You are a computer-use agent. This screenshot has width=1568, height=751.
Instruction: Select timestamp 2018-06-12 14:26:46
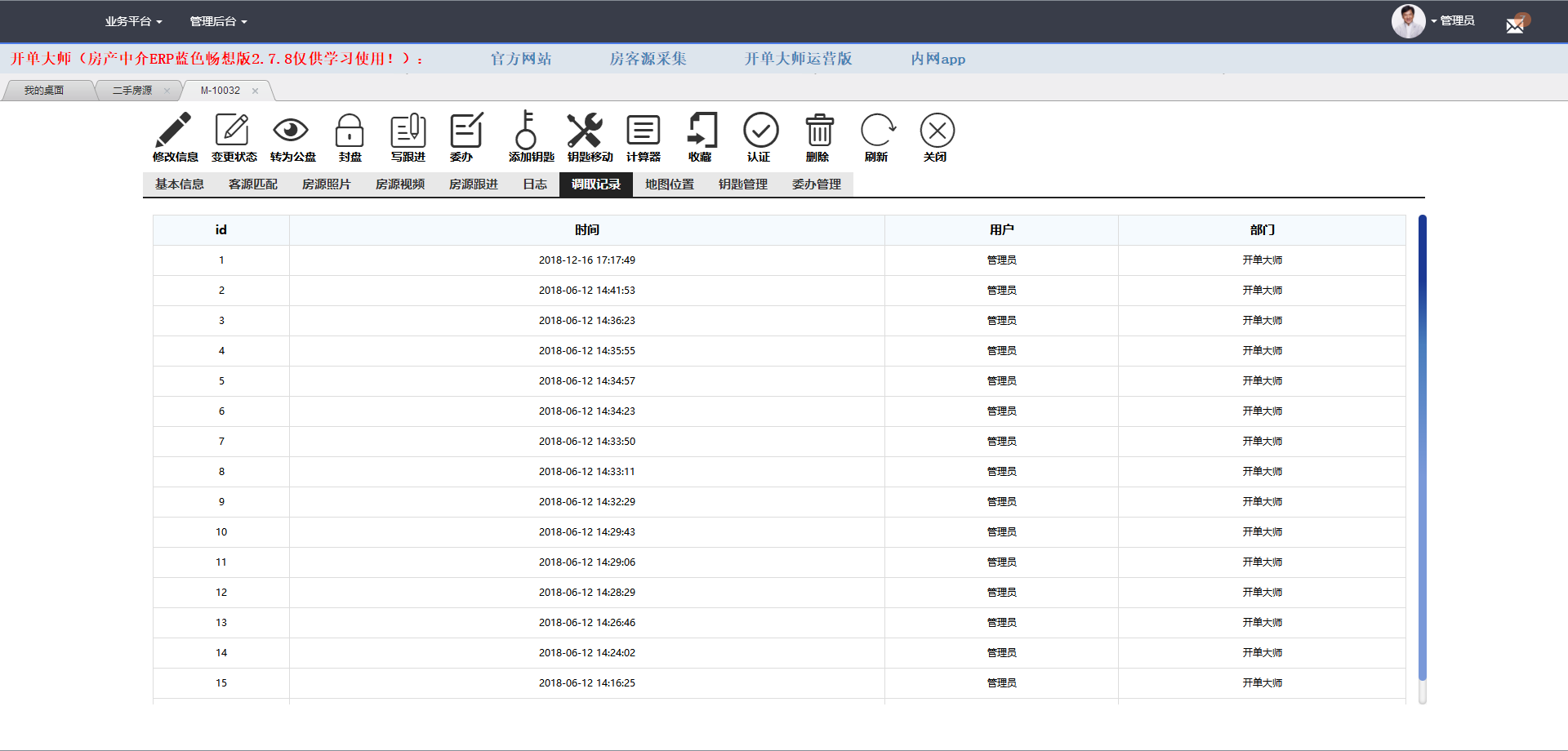pyautogui.click(x=587, y=623)
